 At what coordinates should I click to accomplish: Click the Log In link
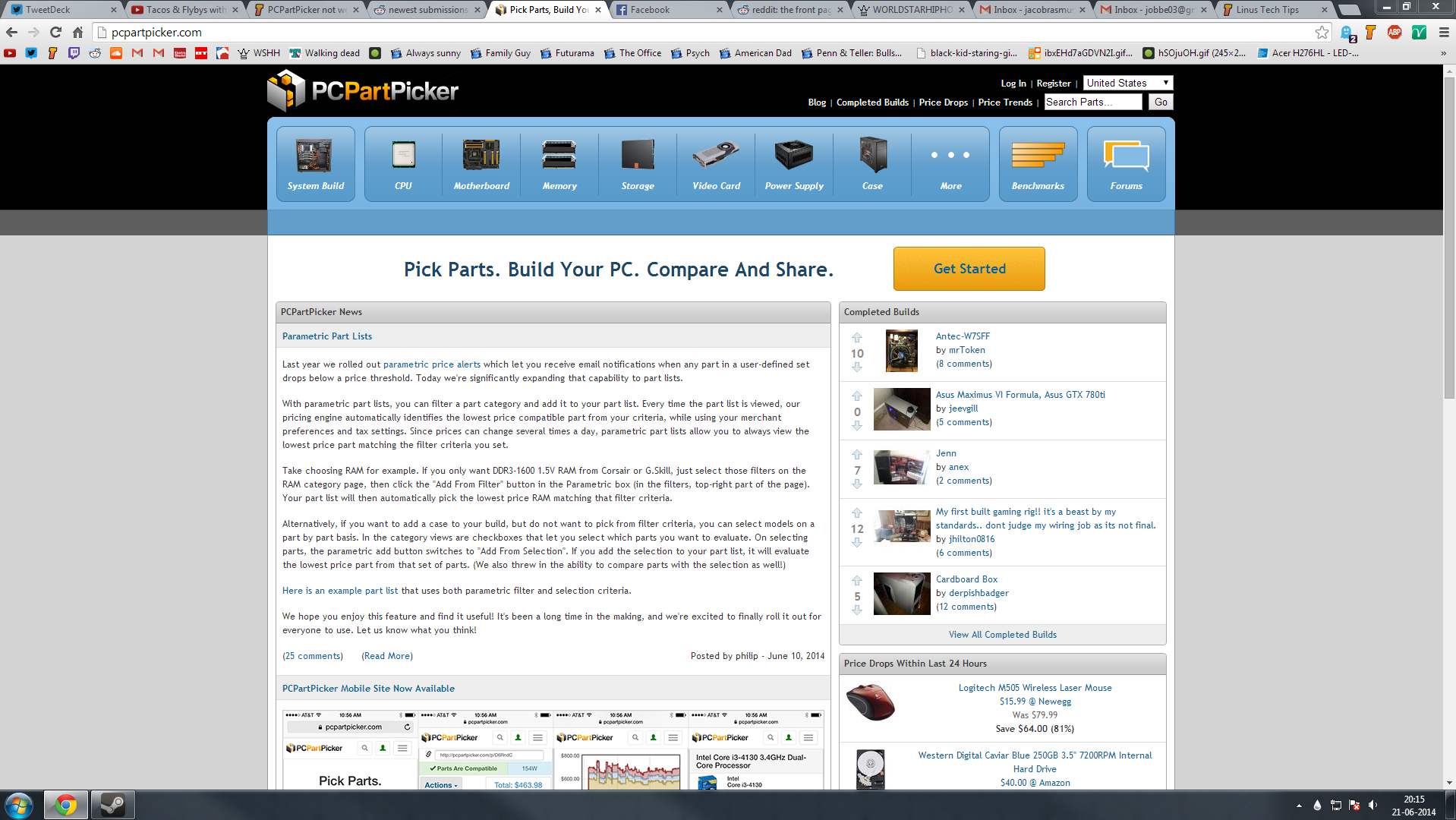coord(1013,84)
